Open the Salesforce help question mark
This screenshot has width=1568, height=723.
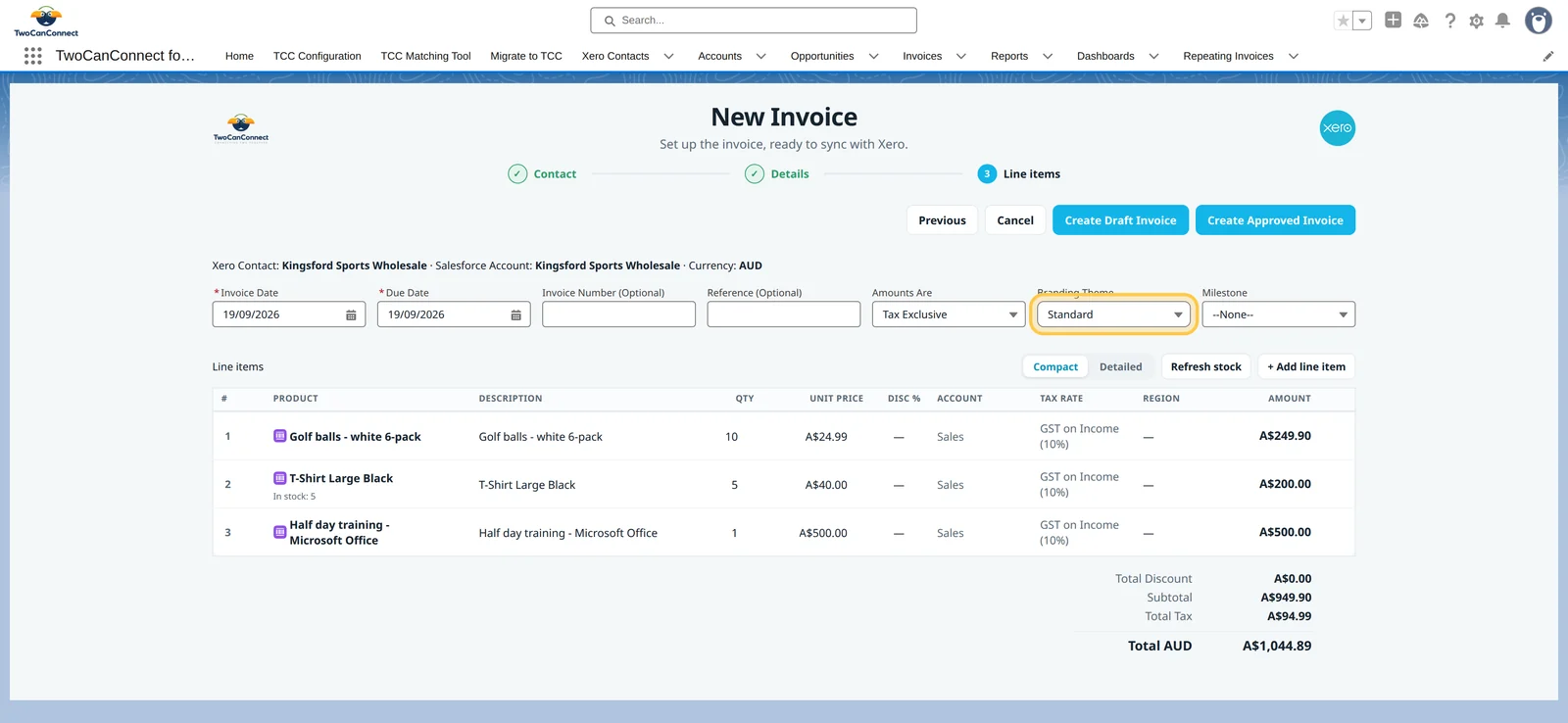click(x=1449, y=21)
